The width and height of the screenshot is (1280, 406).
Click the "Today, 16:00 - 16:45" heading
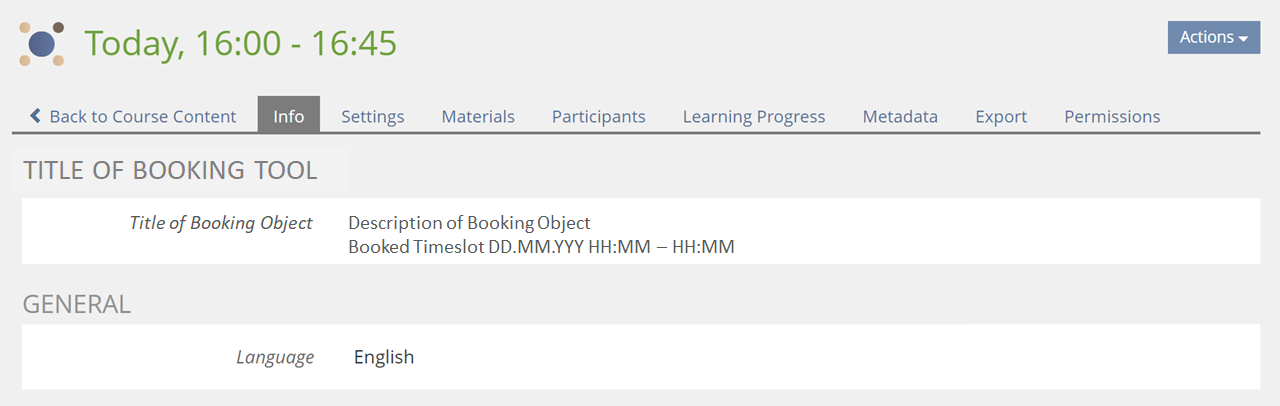tap(240, 43)
